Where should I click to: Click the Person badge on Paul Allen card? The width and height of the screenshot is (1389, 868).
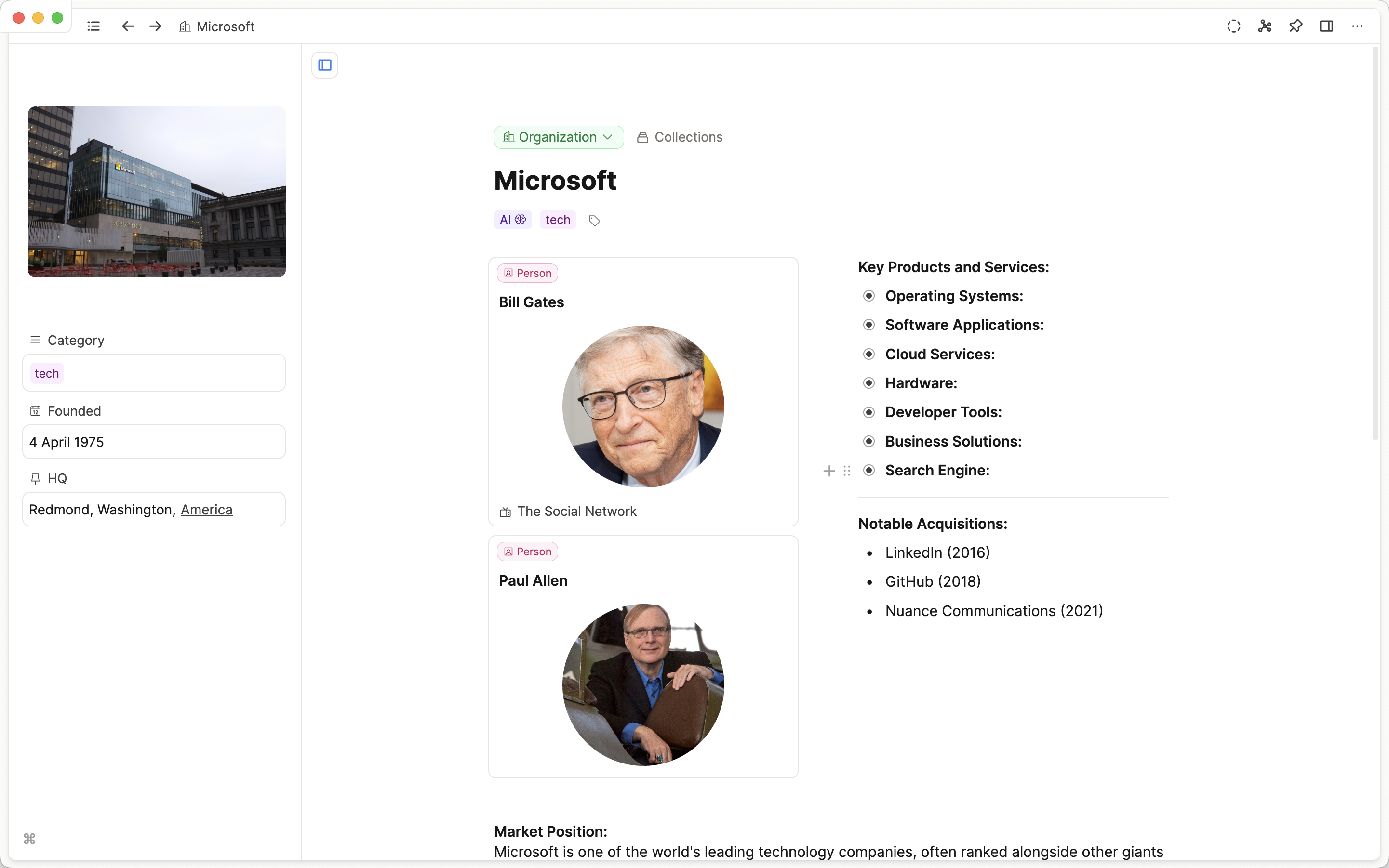pos(527,552)
